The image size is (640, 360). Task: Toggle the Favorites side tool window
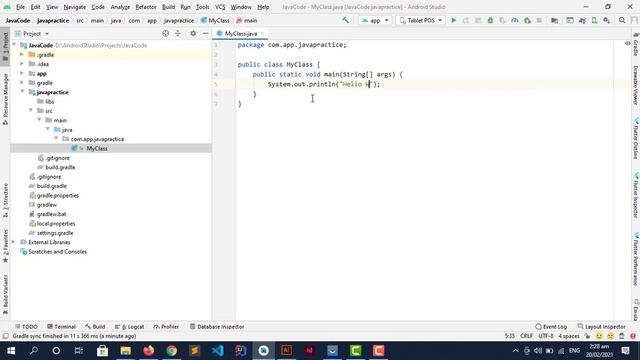point(5,246)
